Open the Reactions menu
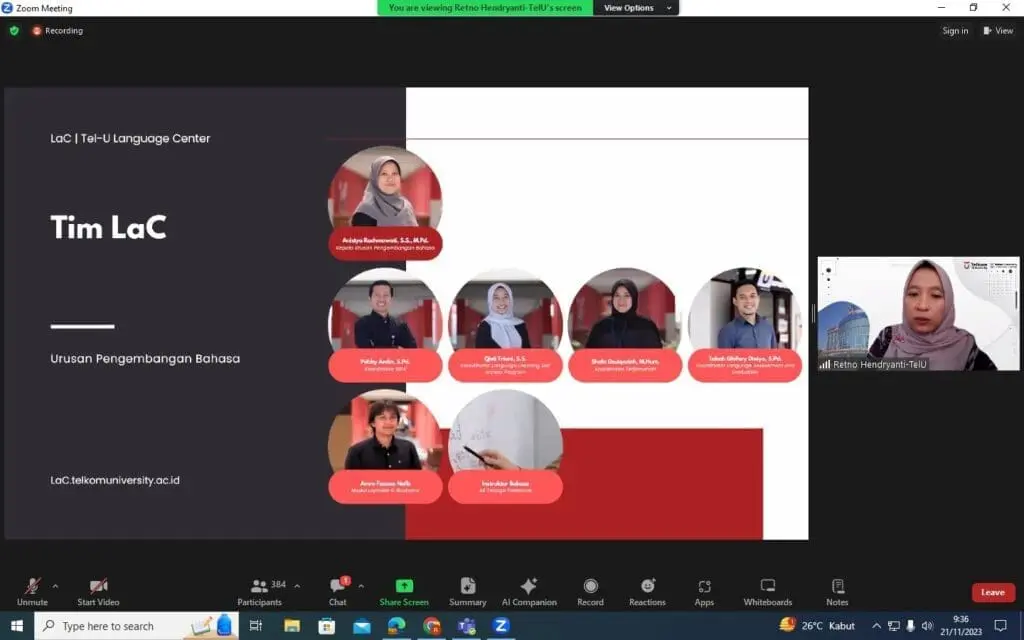This screenshot has width=1024, height=640. pos(647,591)
